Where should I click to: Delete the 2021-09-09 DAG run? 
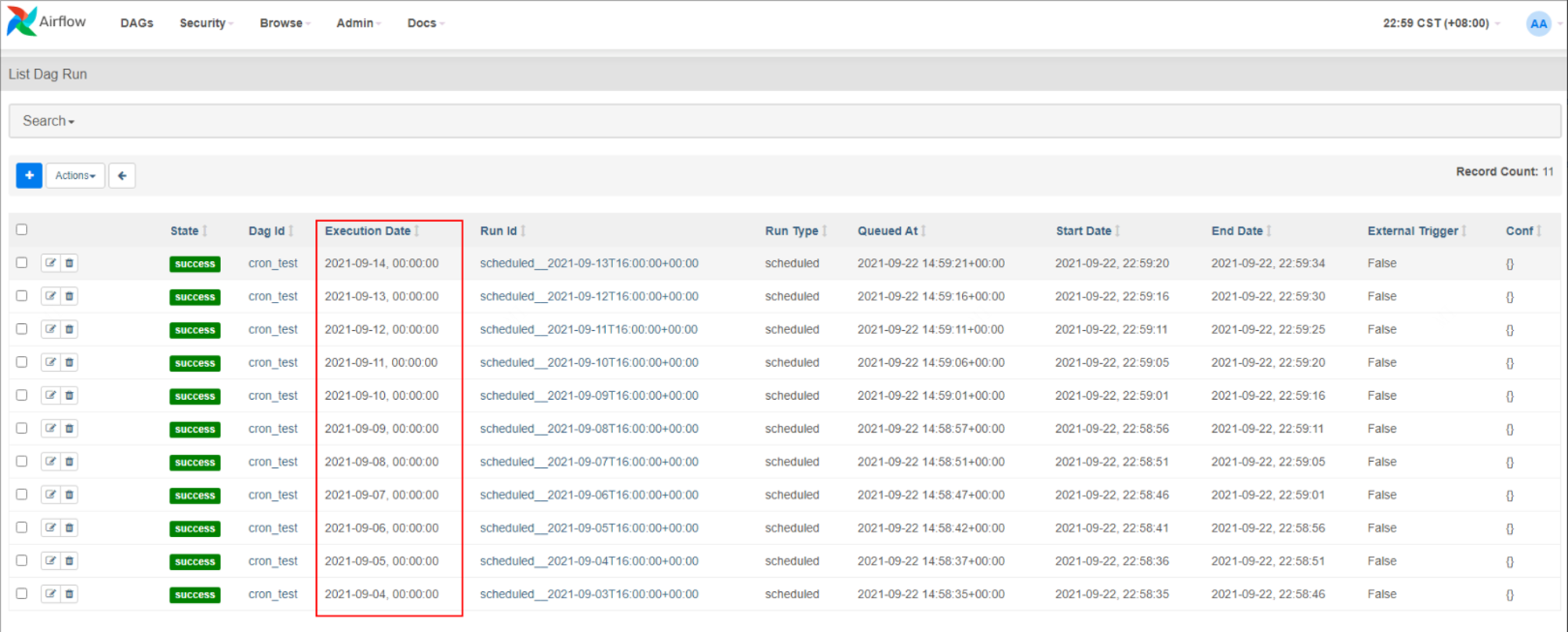pyautogui.click(x=69, y=429)
